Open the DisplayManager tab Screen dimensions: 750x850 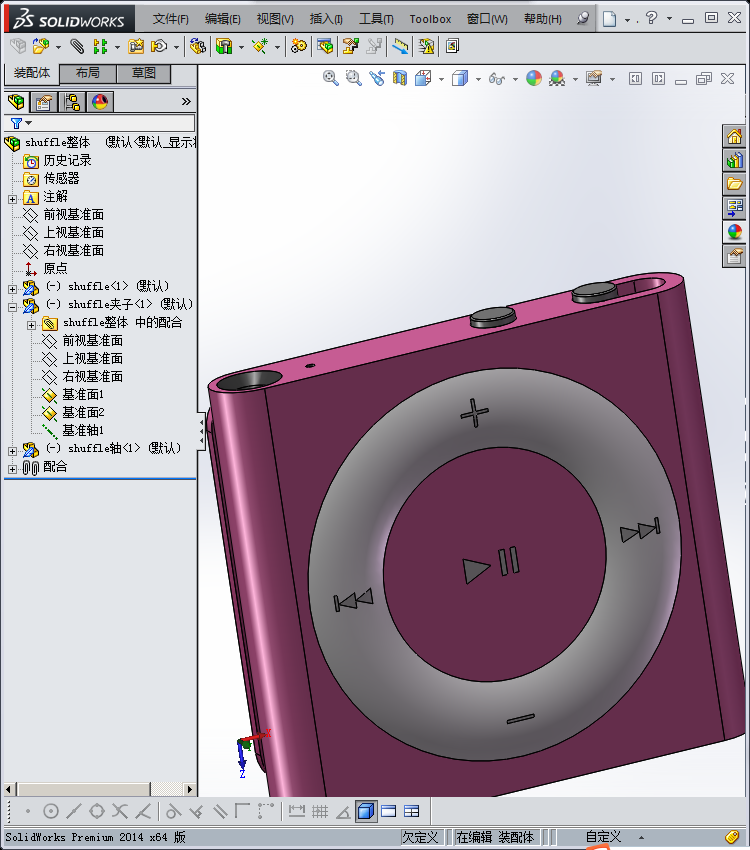pyautogui.click(x=100, y=101)
